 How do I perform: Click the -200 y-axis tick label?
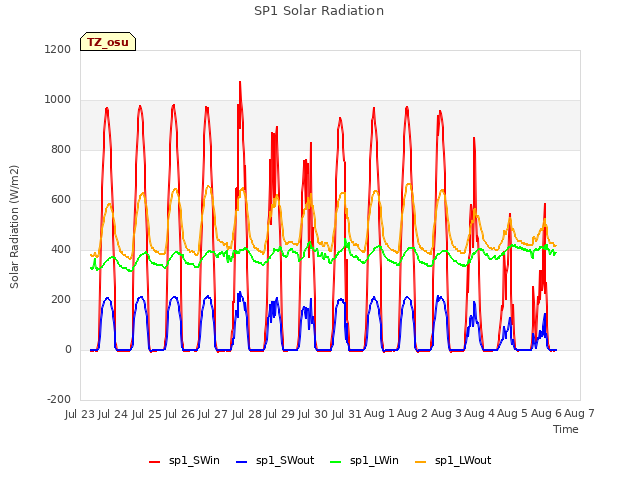tap(59, 399)
